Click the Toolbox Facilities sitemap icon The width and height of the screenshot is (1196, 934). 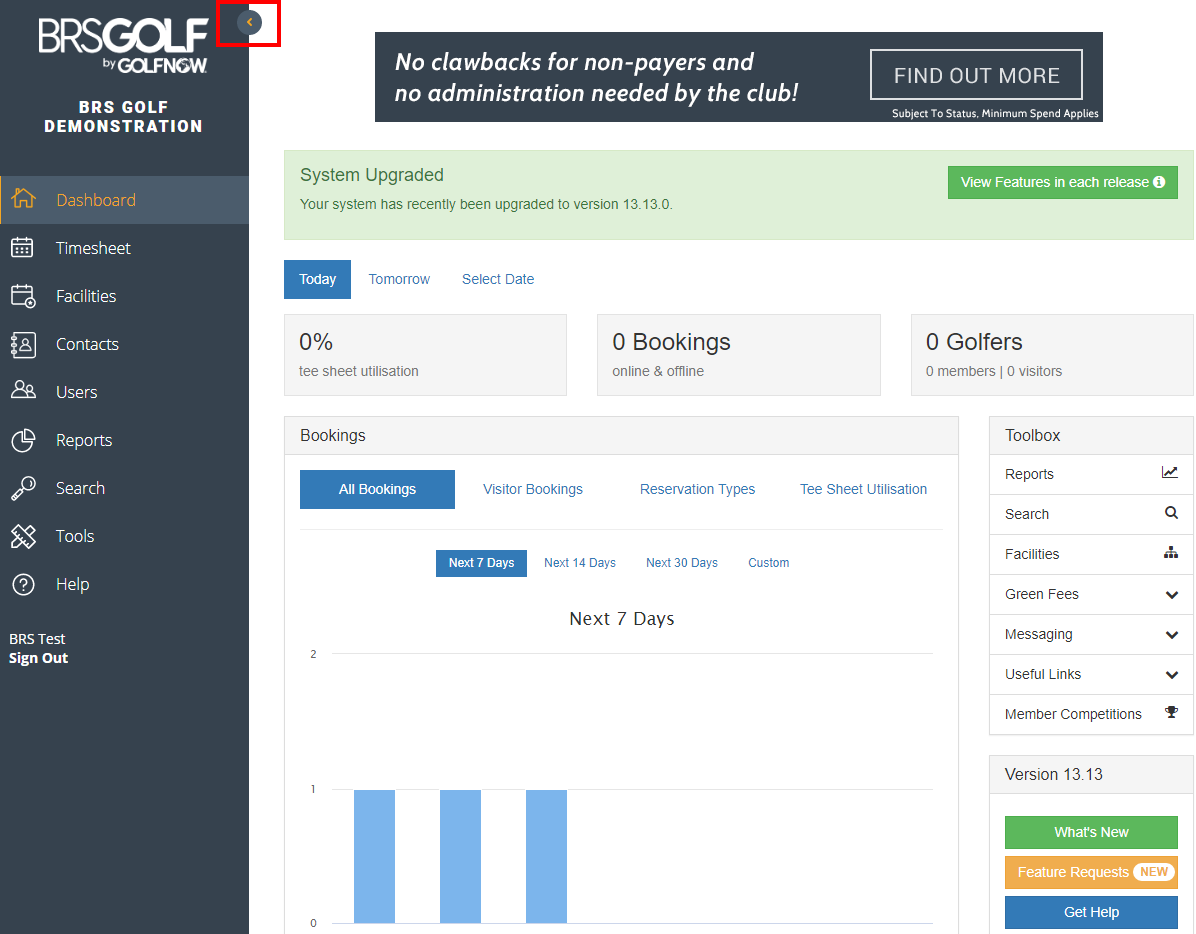1171,553
